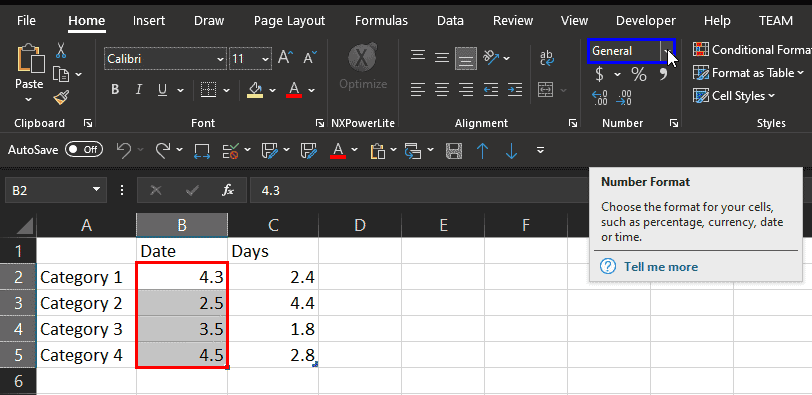Click the Decrease Indent icon

(490, 90)
